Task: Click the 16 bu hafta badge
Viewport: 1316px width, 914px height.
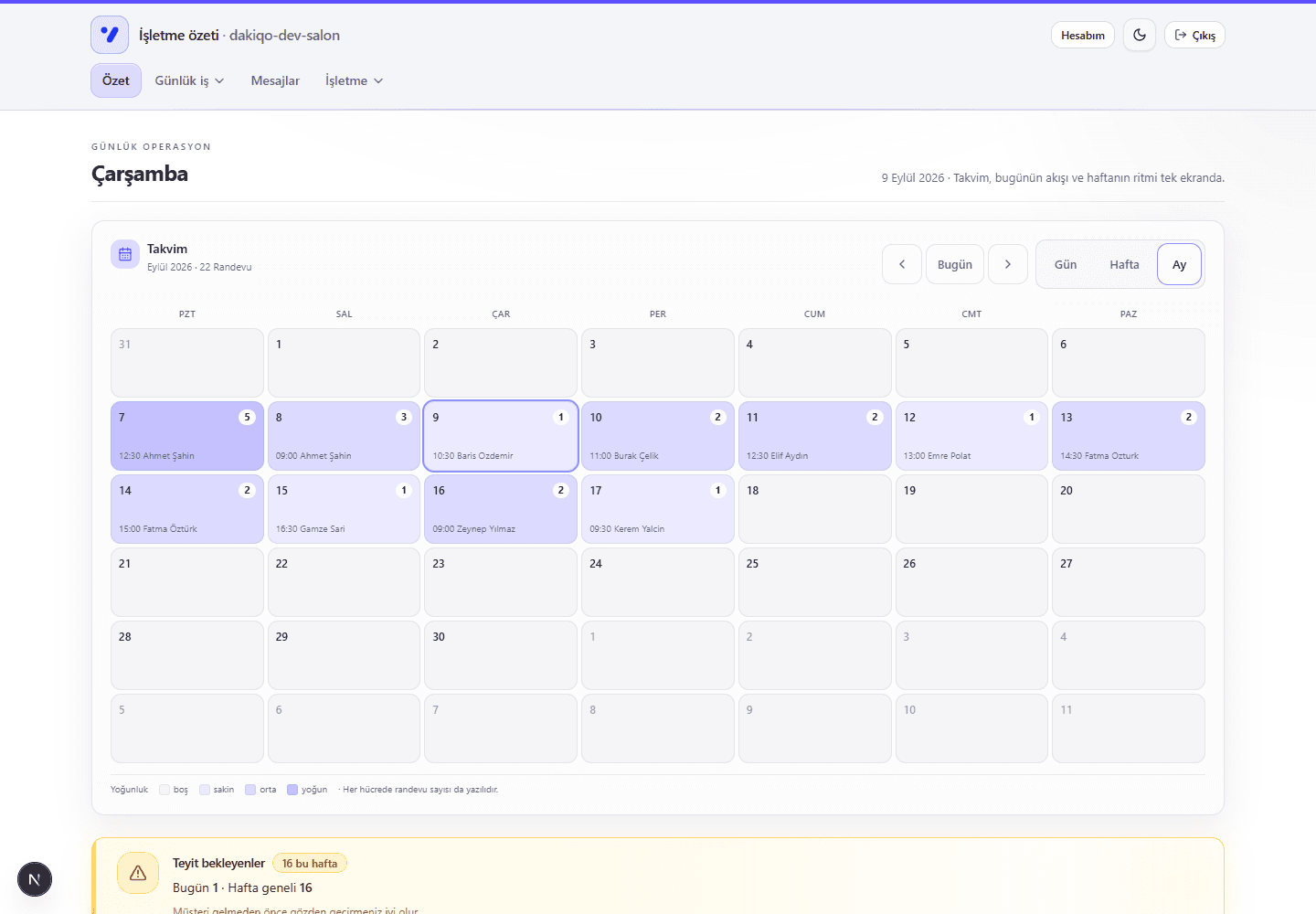Action: (x=310, y=863)
